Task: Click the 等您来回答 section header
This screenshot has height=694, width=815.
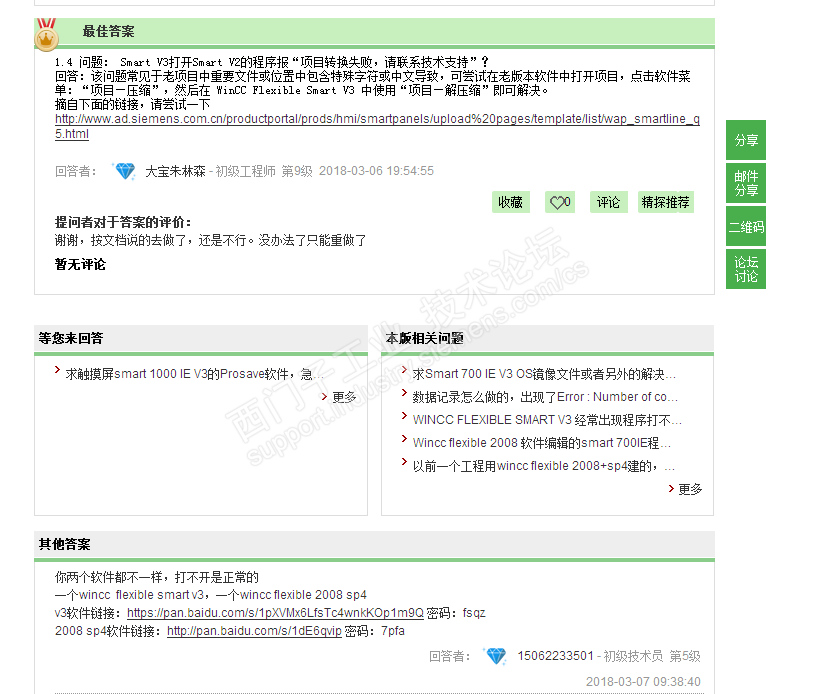Action: pyautogui.click(x=71, y=338)
